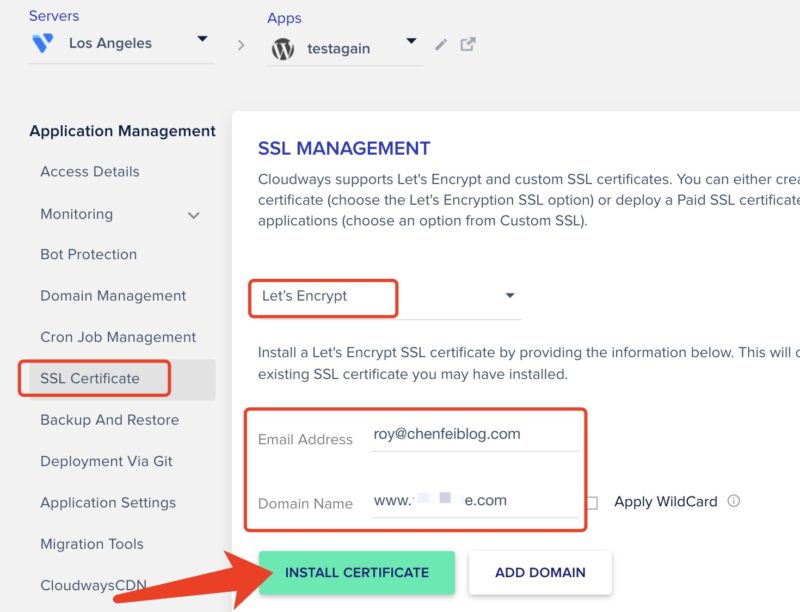The width and height of the screenshot is (800, 612).
Task: Click the Apps breadcrumb link
Action: (284, 18)
